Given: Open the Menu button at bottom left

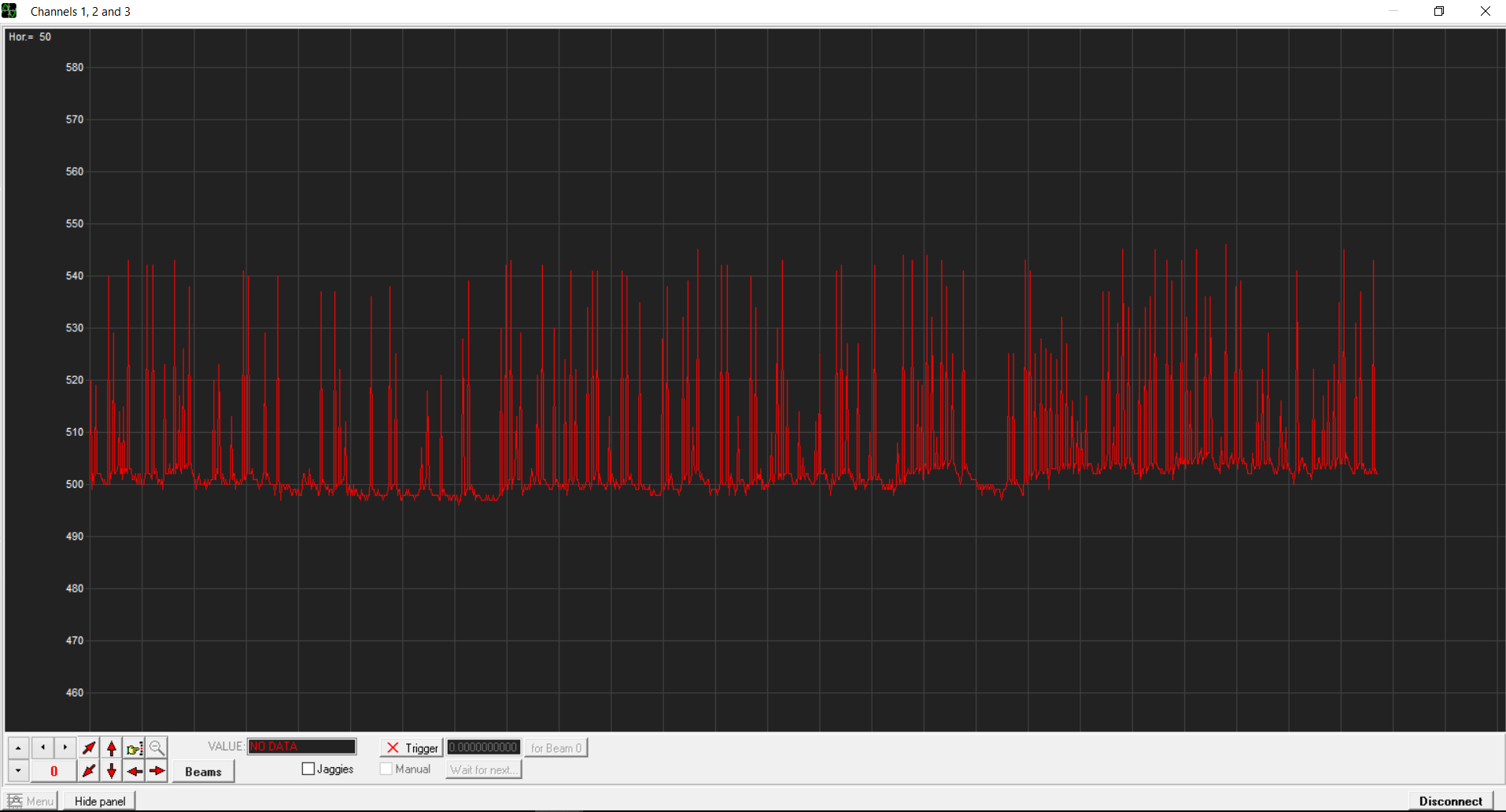Looking at the screenshot, I should point(31,801).
